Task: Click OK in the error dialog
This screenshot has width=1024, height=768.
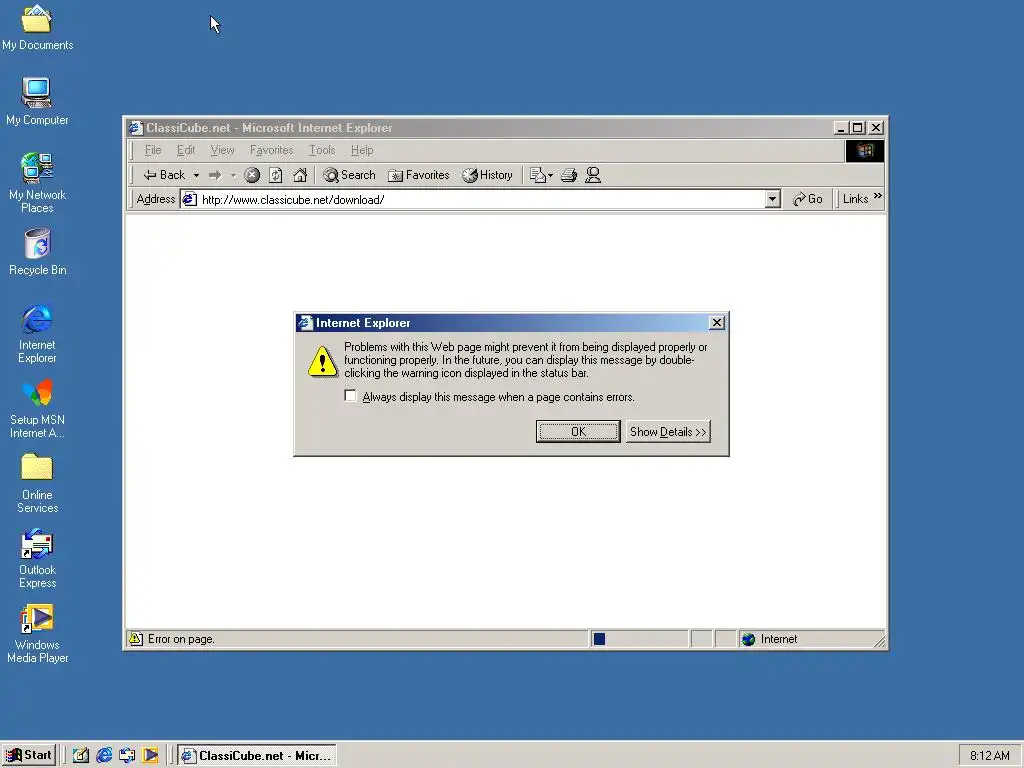Action: click(x=578, y=432)
